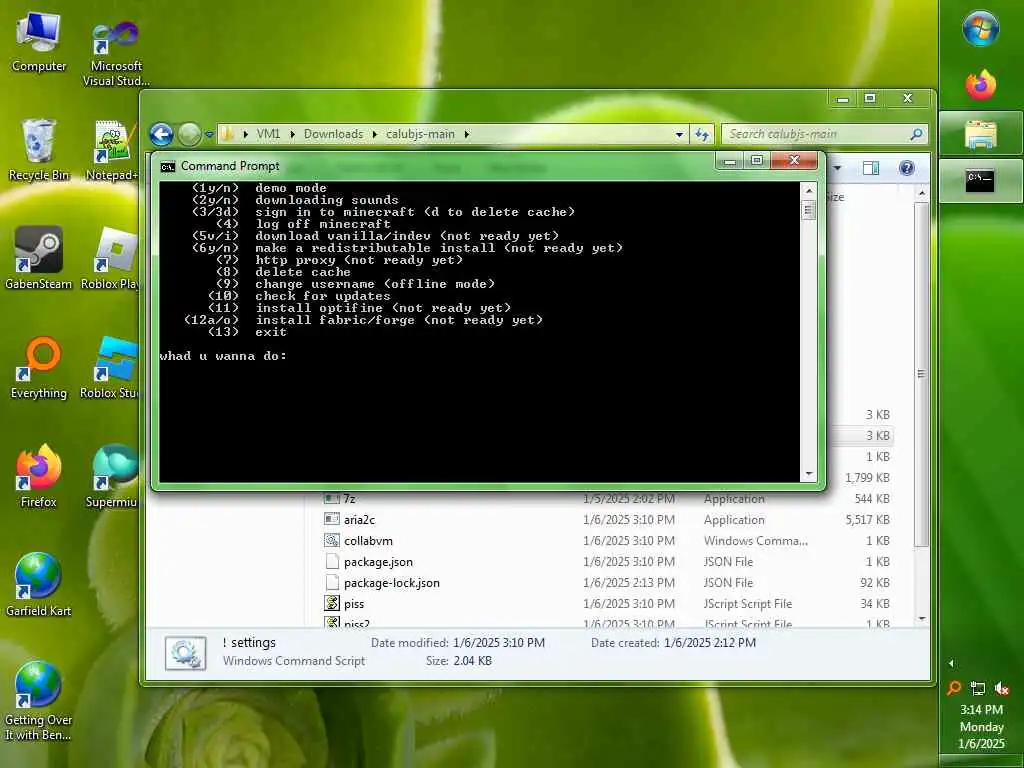Toggle the Explorer preview pane button
This screenshot has height=768, width=1024.
tap(871, 168)
